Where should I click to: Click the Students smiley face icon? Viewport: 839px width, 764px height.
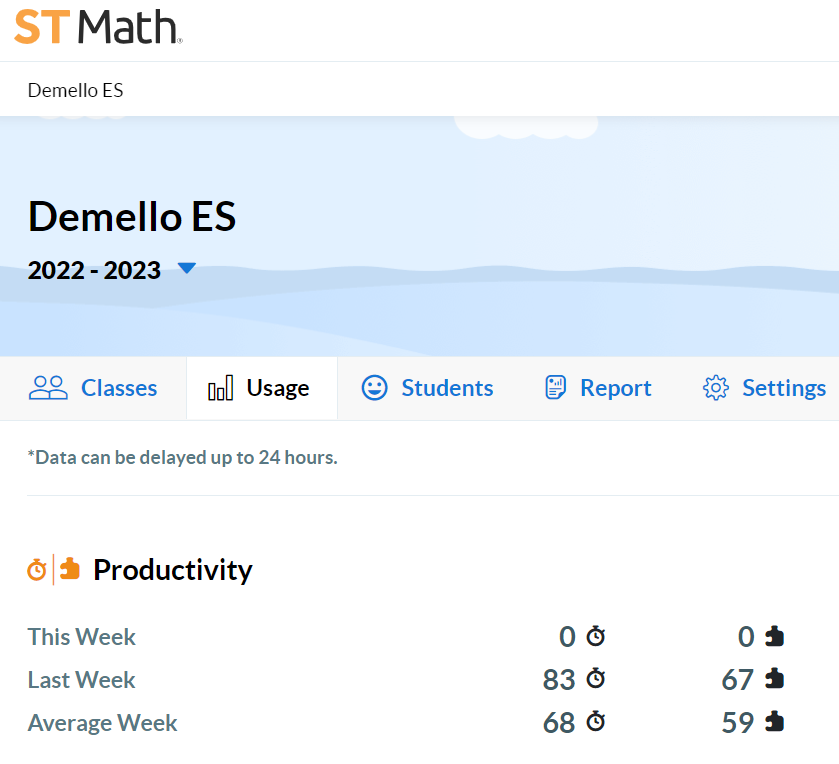click(x=375, y=388)
